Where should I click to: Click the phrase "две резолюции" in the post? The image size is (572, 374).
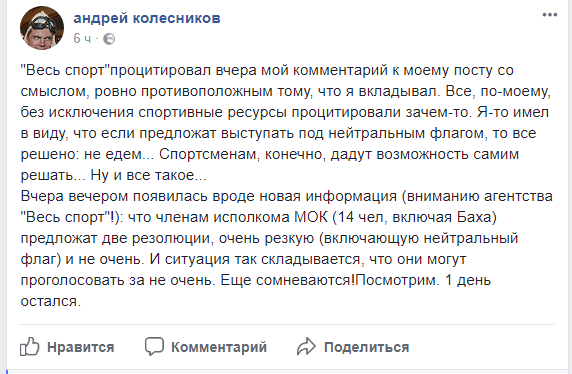point(158,239)
